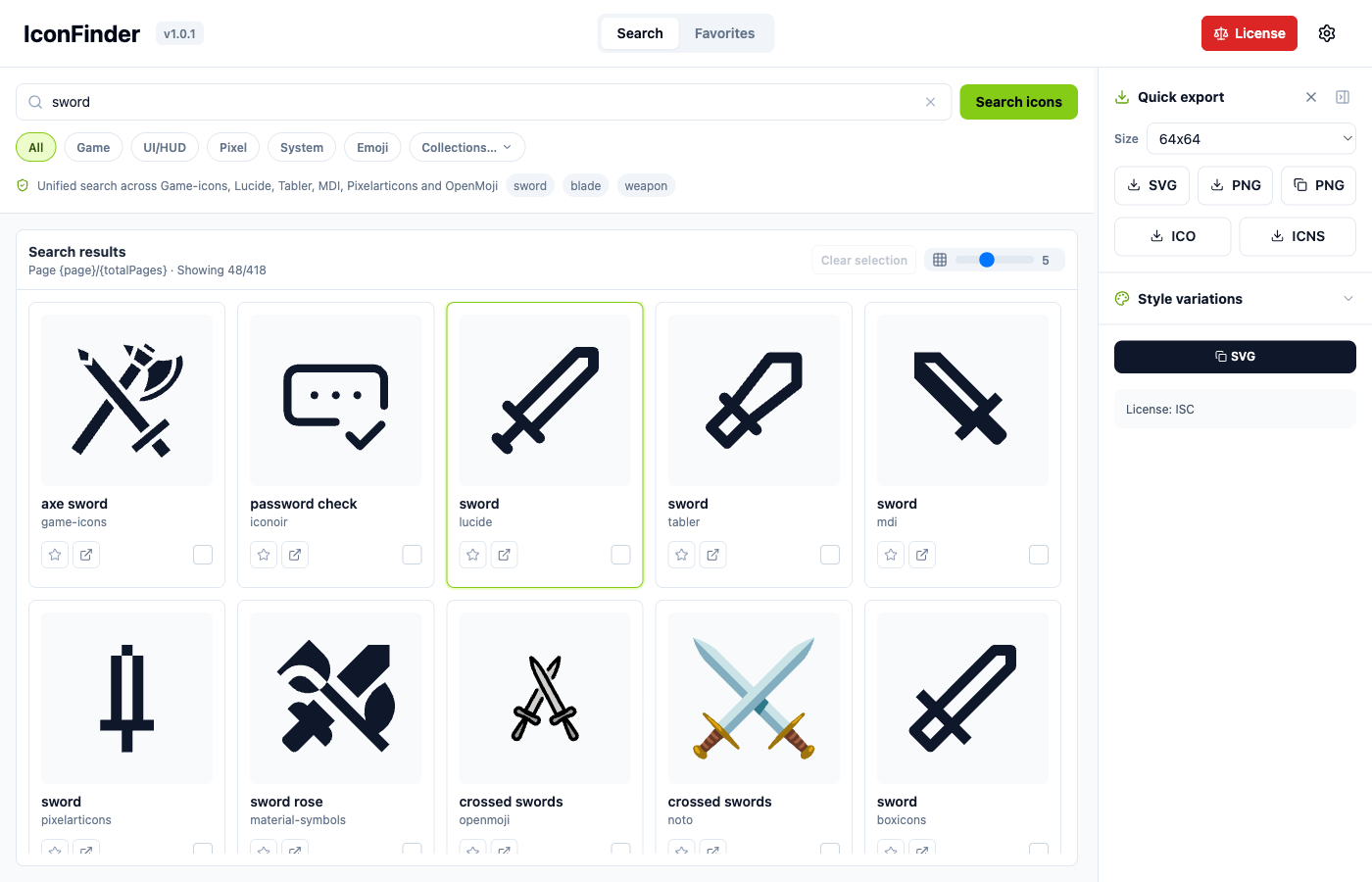Check the lucide sword selection box

620,555
